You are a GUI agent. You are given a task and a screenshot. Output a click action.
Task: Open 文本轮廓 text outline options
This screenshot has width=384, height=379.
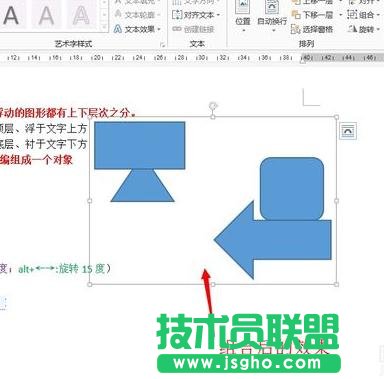point(137,15)
